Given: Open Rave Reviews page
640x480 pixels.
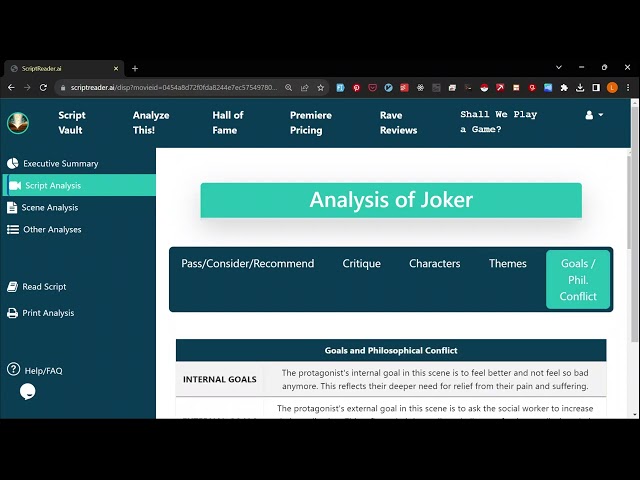Looking at the screenshot, I should coord(398,122).
